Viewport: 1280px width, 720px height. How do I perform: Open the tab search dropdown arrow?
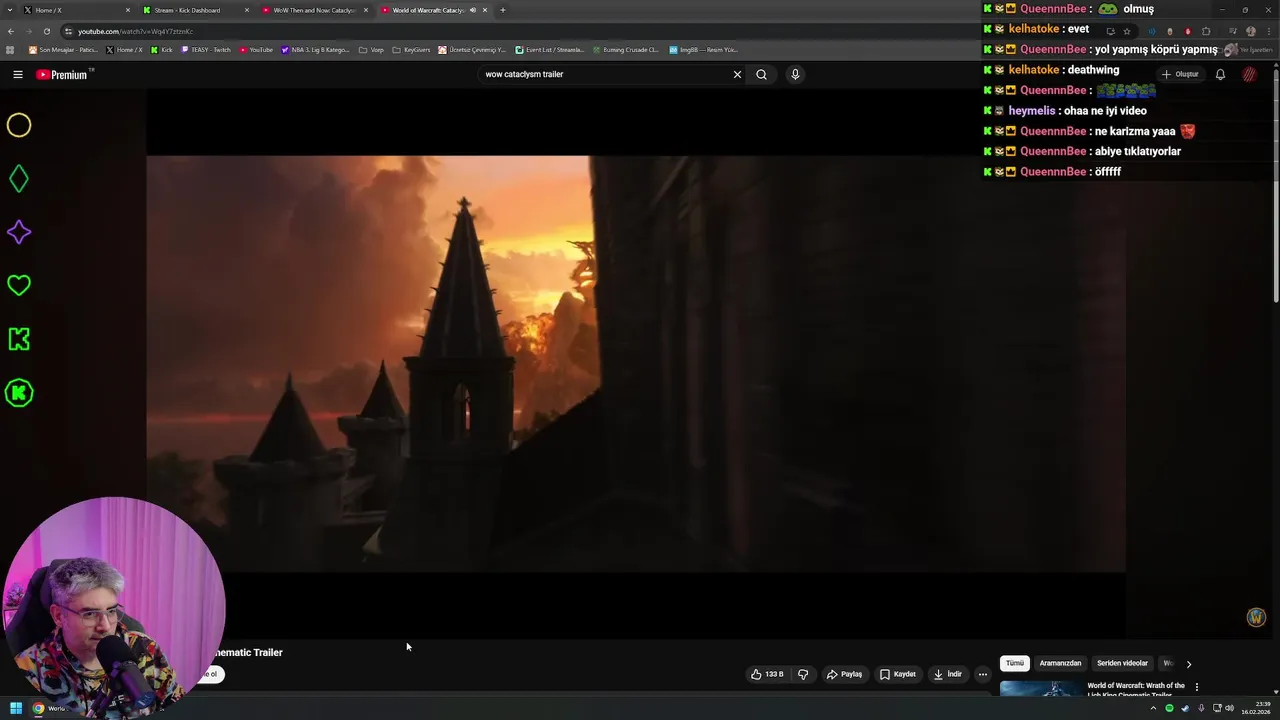[x=10, y=10]
